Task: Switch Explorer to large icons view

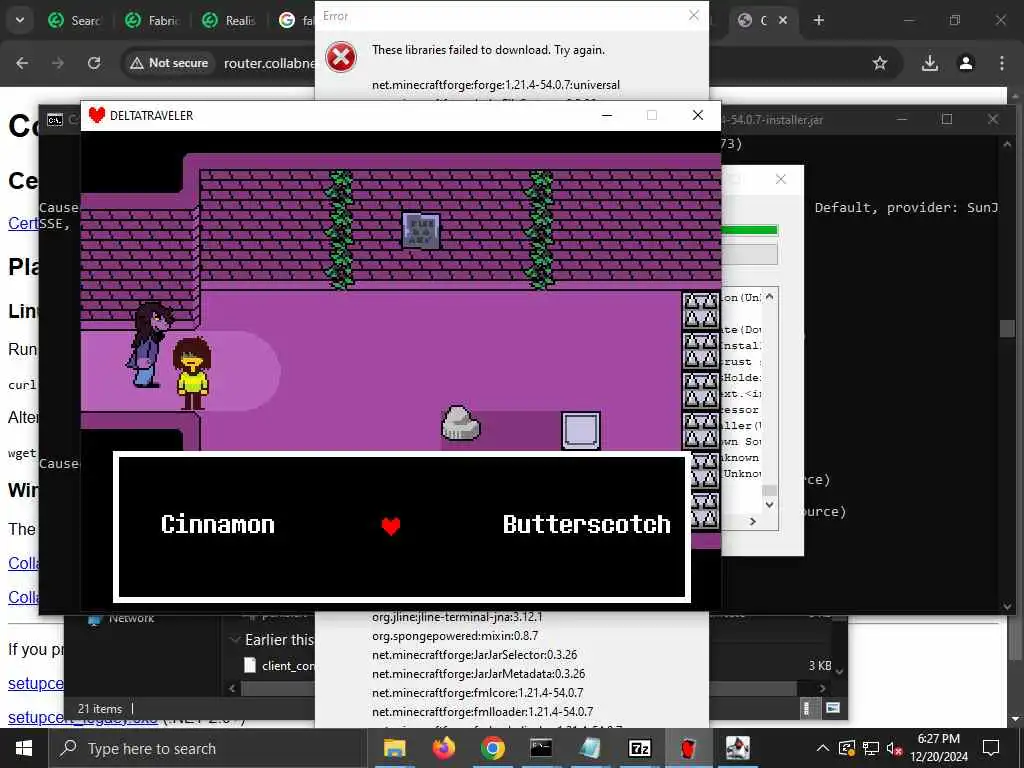Action: point(833,708)
